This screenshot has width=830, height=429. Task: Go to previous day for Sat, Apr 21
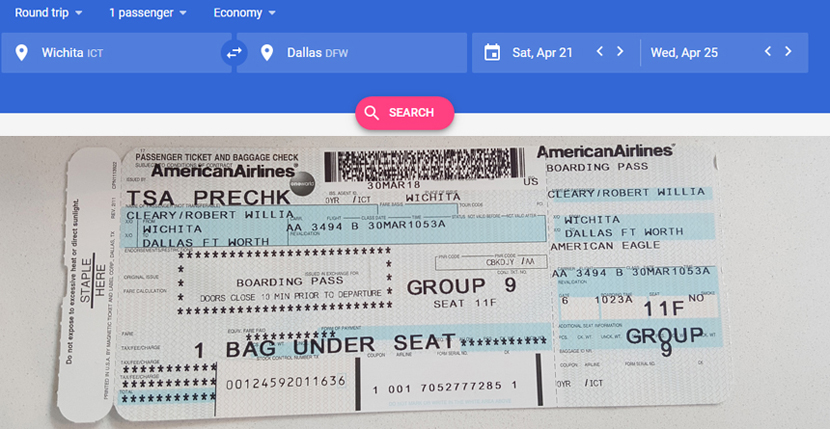click(600, 51)
